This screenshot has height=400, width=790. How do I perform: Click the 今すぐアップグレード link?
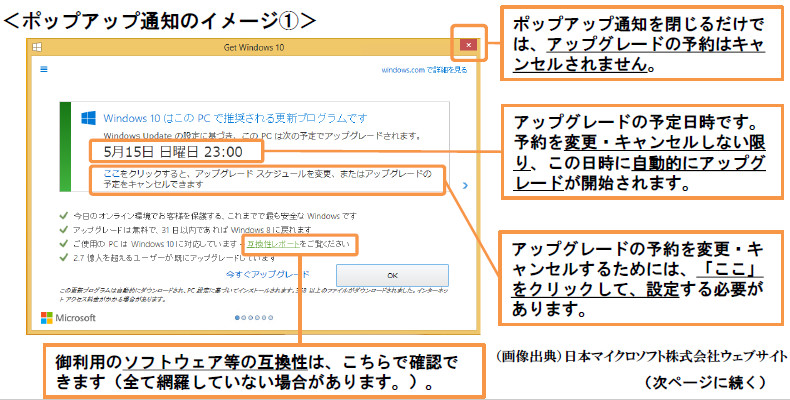click(268, 275)
